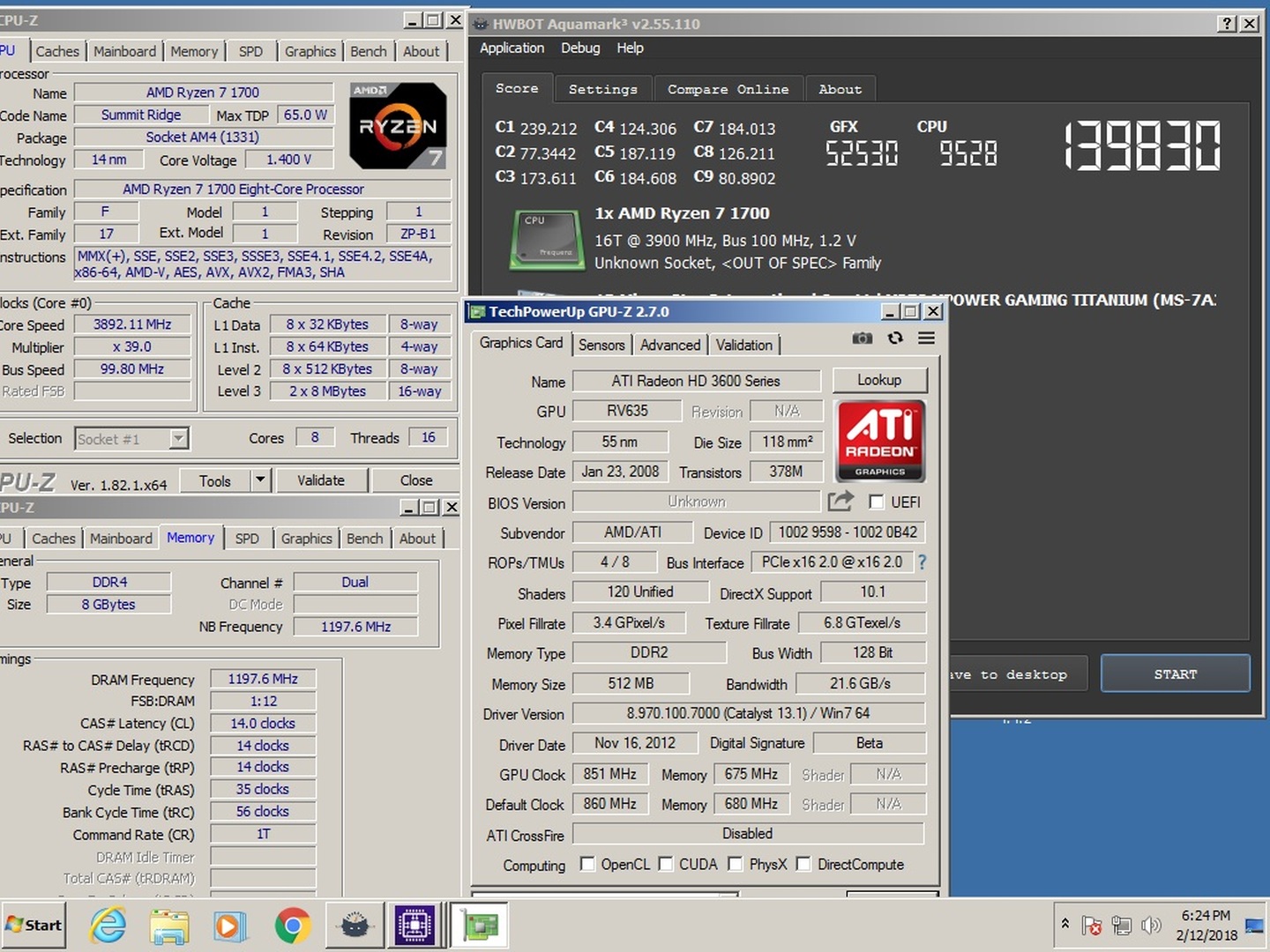
Task: Open the Help menu in Aquamark
Action: tap(630, 48)
